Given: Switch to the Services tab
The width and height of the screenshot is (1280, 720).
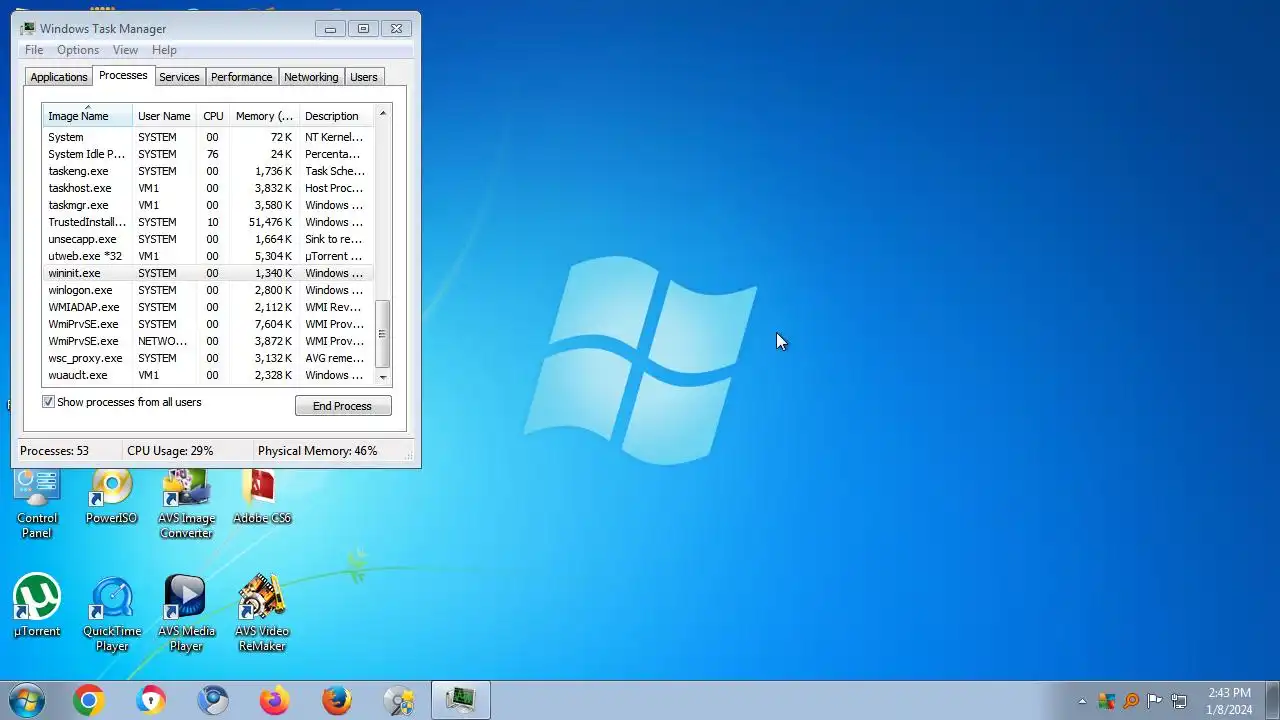Looking at the screenshot, I should coord(179,77).
